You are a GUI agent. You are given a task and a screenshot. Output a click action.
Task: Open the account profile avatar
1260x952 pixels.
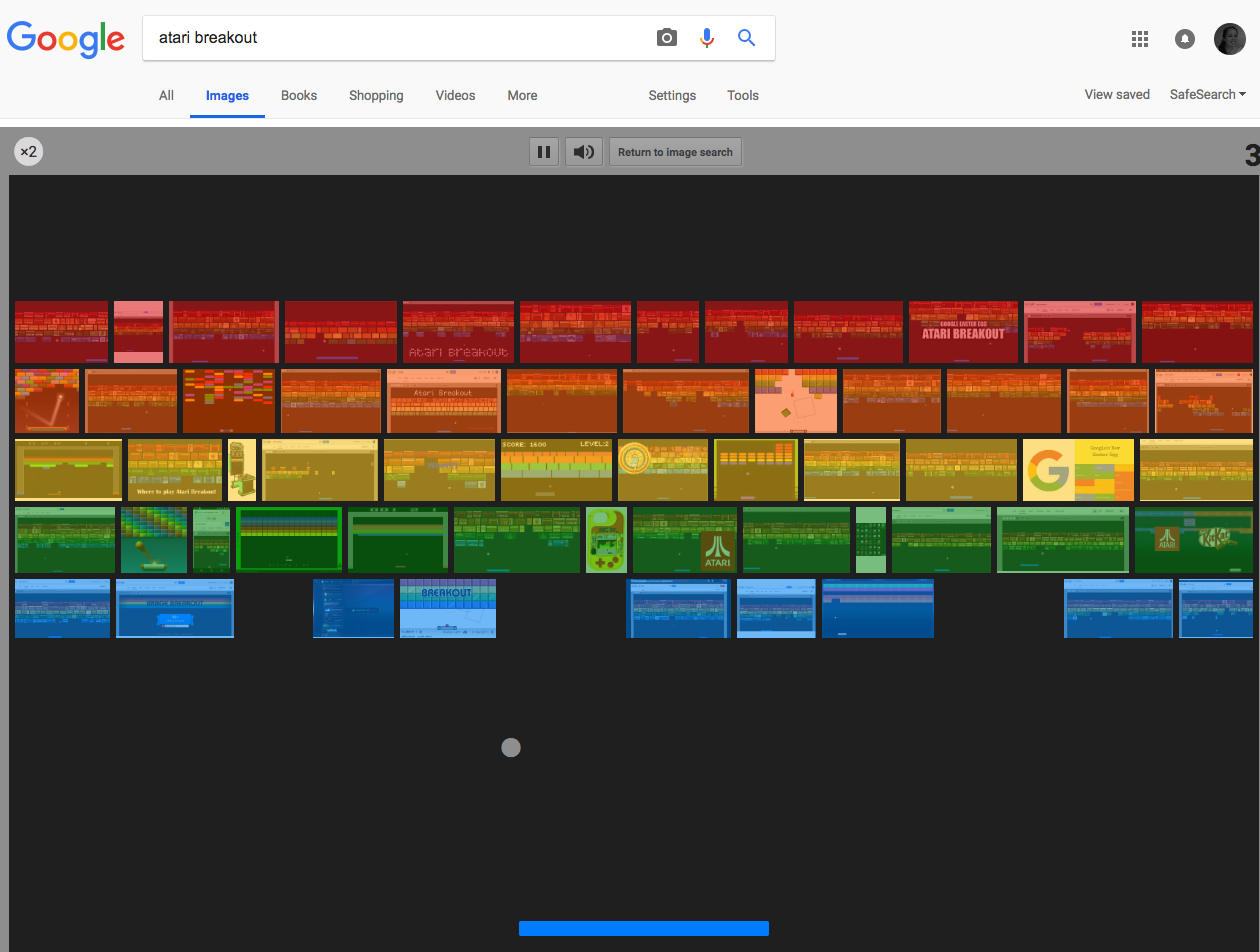point(1229,39)
